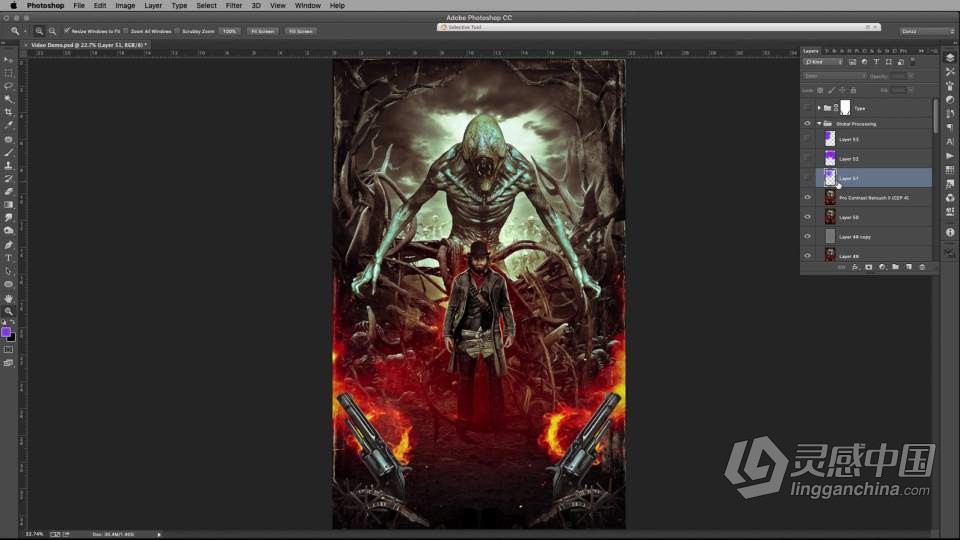Select the Healing Brush tool
Screen dimensions: 960x540
pos(9,139)
